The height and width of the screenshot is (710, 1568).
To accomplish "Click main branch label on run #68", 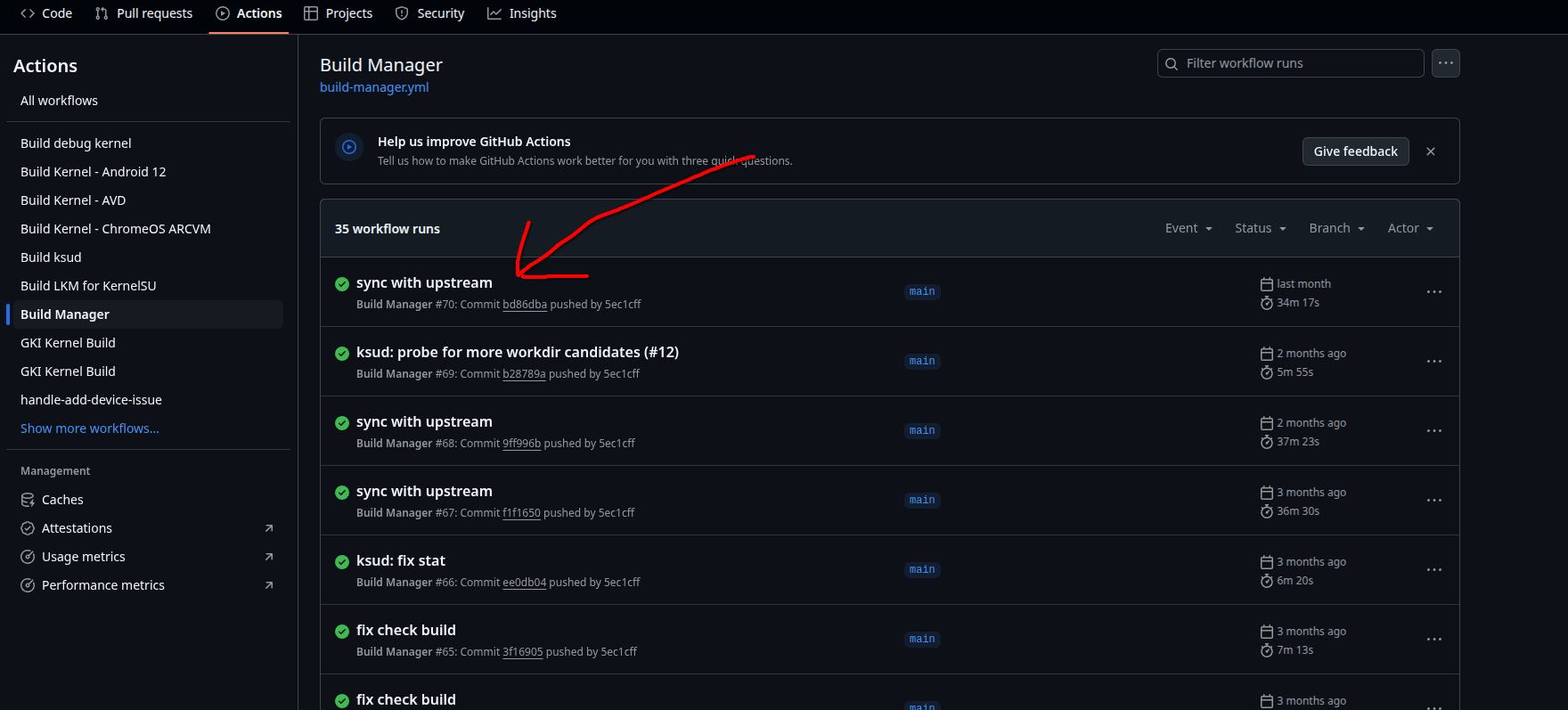I will pyautogui.click(x=922, y=431).
